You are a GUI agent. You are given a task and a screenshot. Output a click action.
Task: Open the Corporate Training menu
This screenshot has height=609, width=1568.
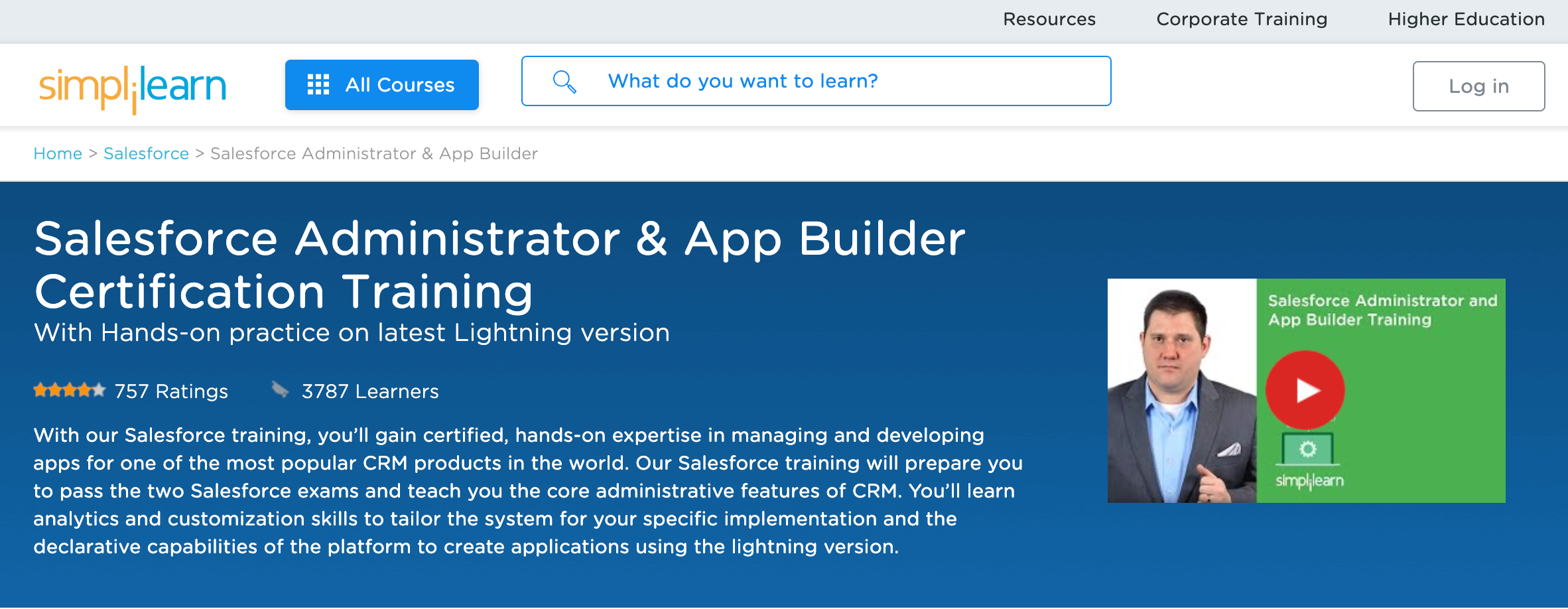click(1242, 20)
